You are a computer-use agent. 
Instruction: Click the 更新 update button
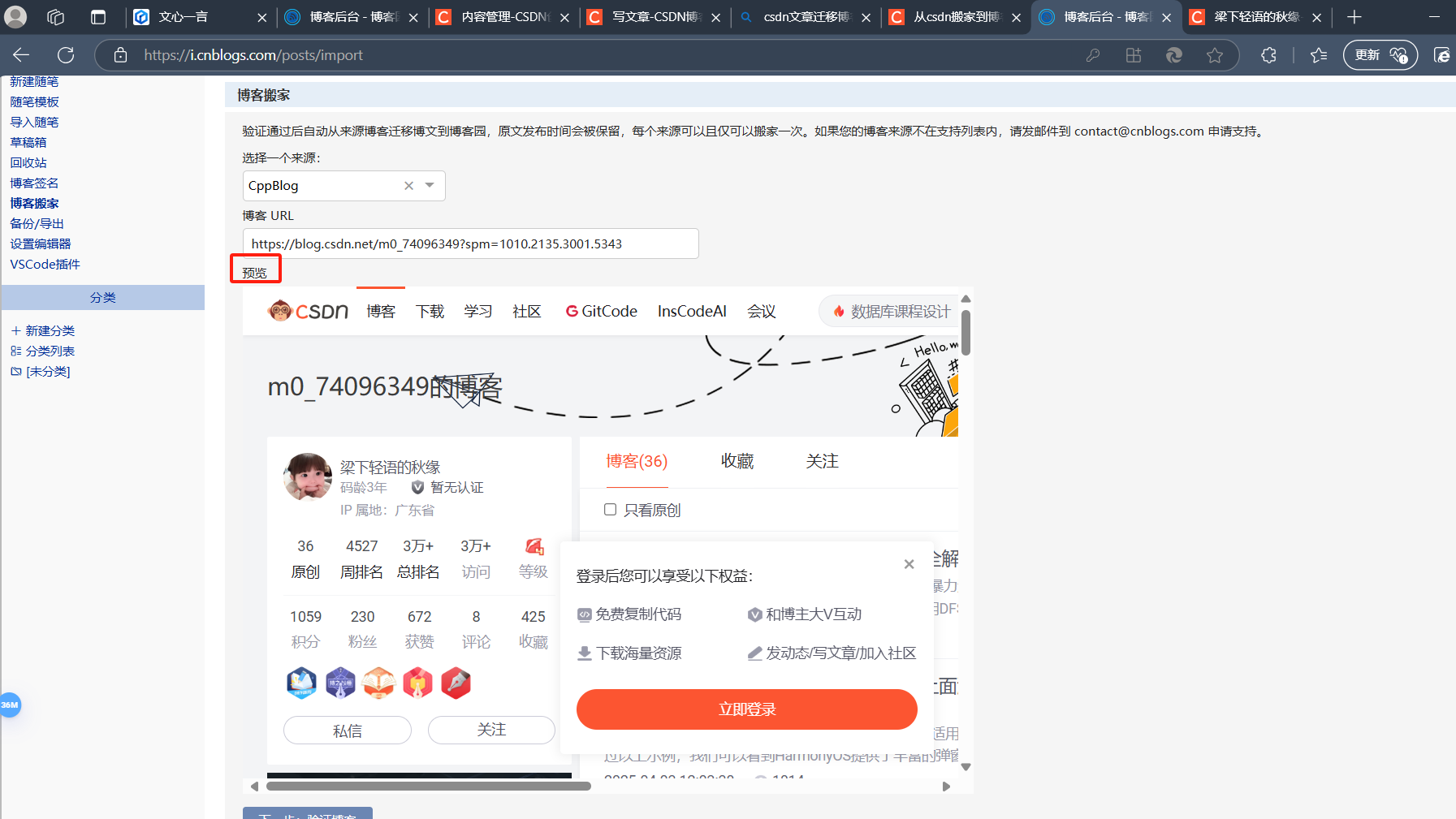pos(1380,55)
